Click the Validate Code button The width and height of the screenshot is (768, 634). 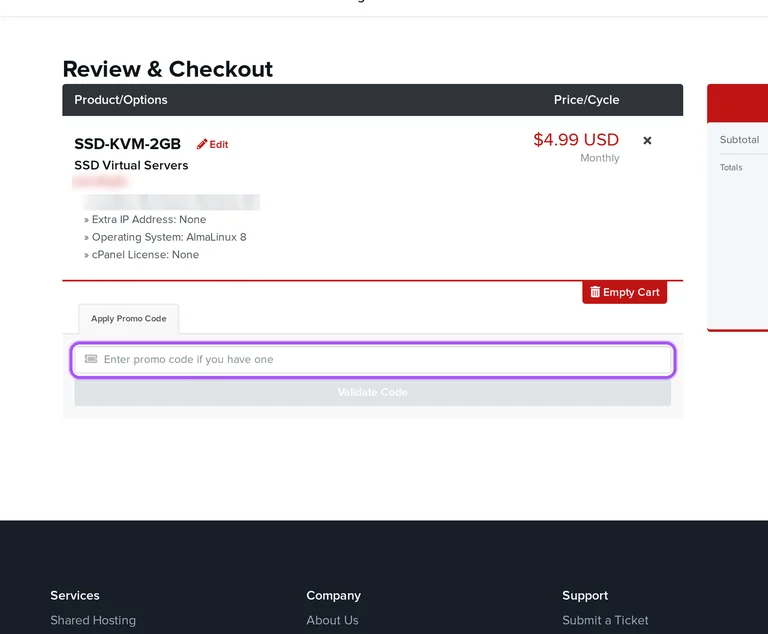coord(373,392)
